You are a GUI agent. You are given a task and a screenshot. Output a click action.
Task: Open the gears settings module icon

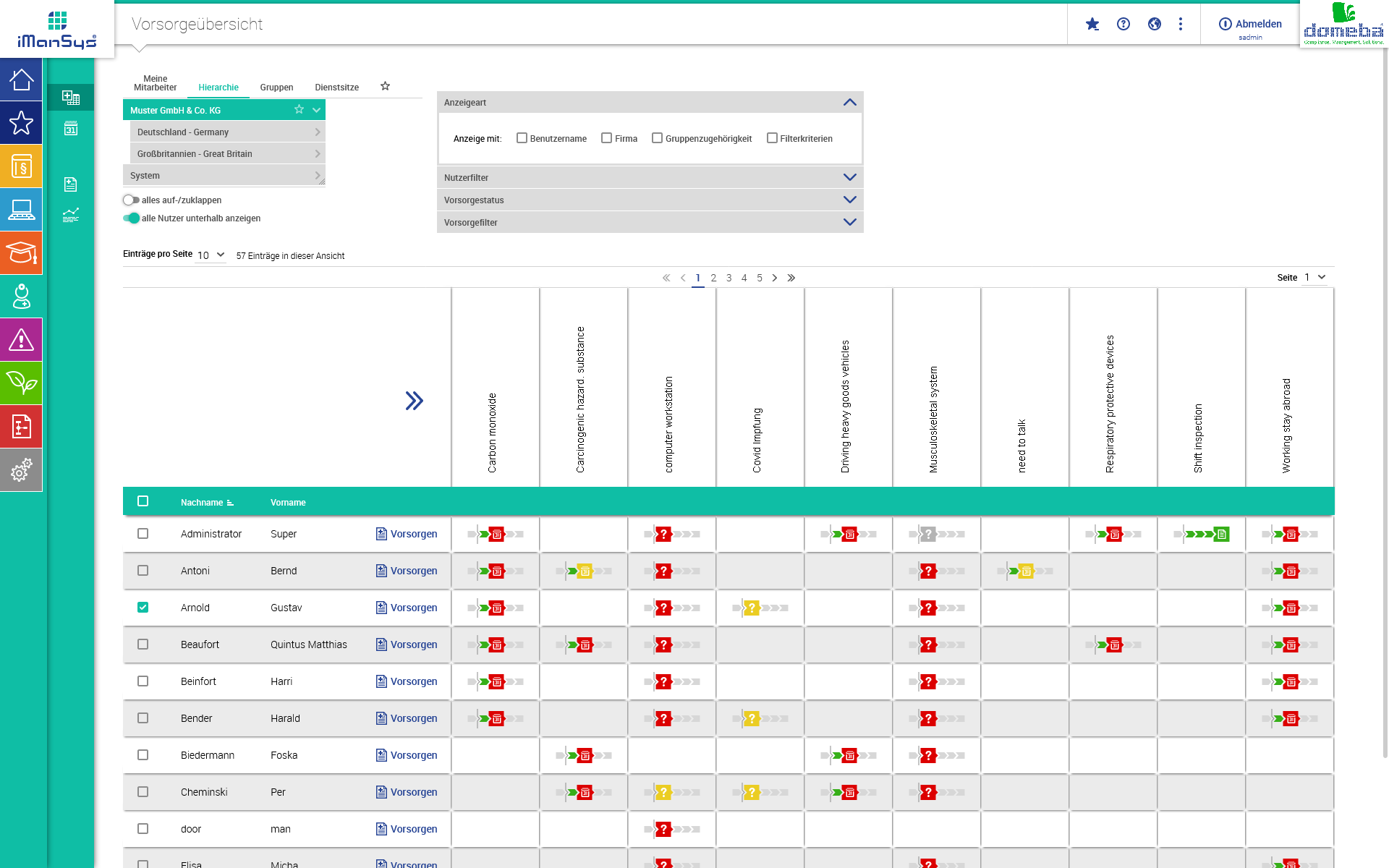point(21,470)
